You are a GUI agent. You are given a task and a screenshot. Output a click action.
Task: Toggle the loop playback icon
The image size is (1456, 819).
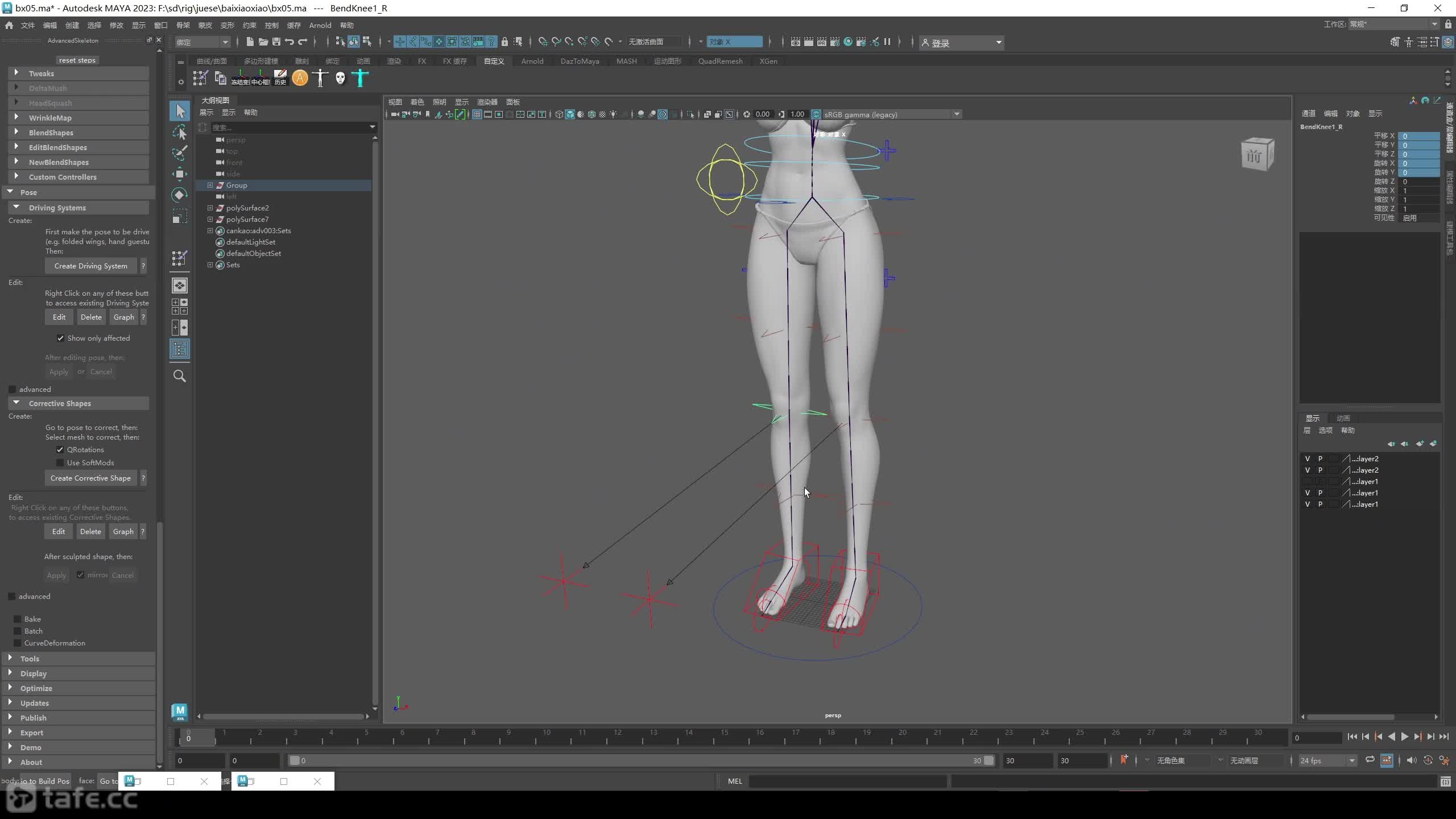[x=1370, y=760]
